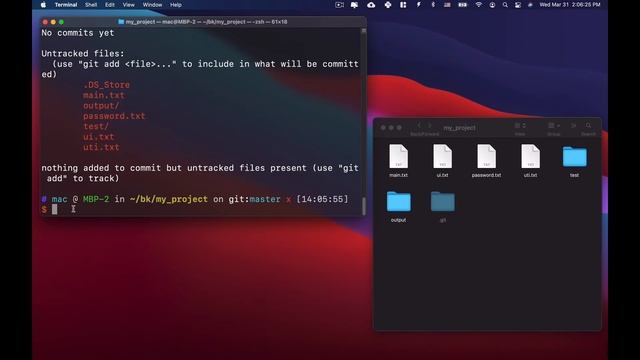The width and height of the screenshot is (640, 360).
Task: Open the Apple menu
Action: tap(43, 5)
